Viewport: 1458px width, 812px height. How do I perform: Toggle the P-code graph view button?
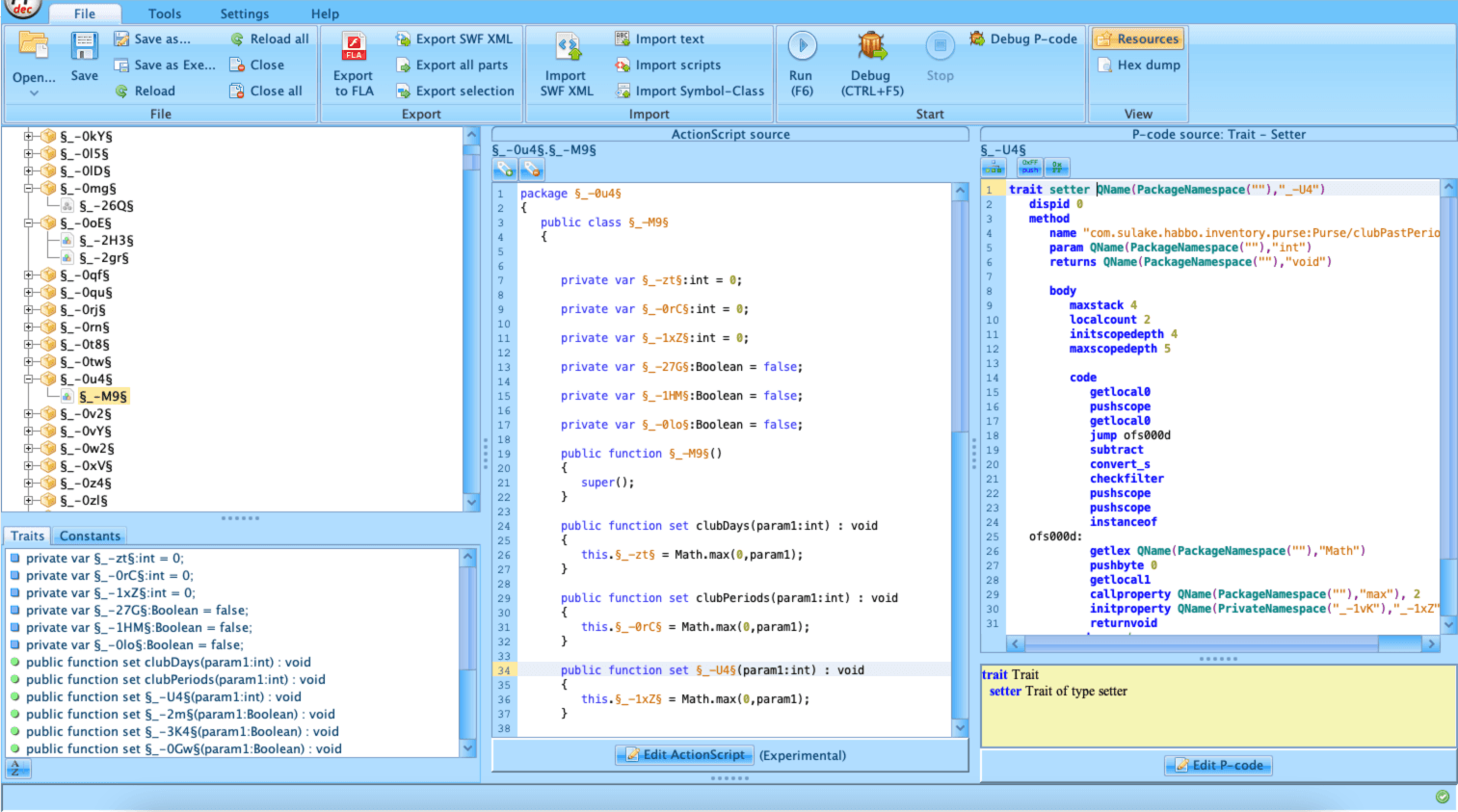994,169
